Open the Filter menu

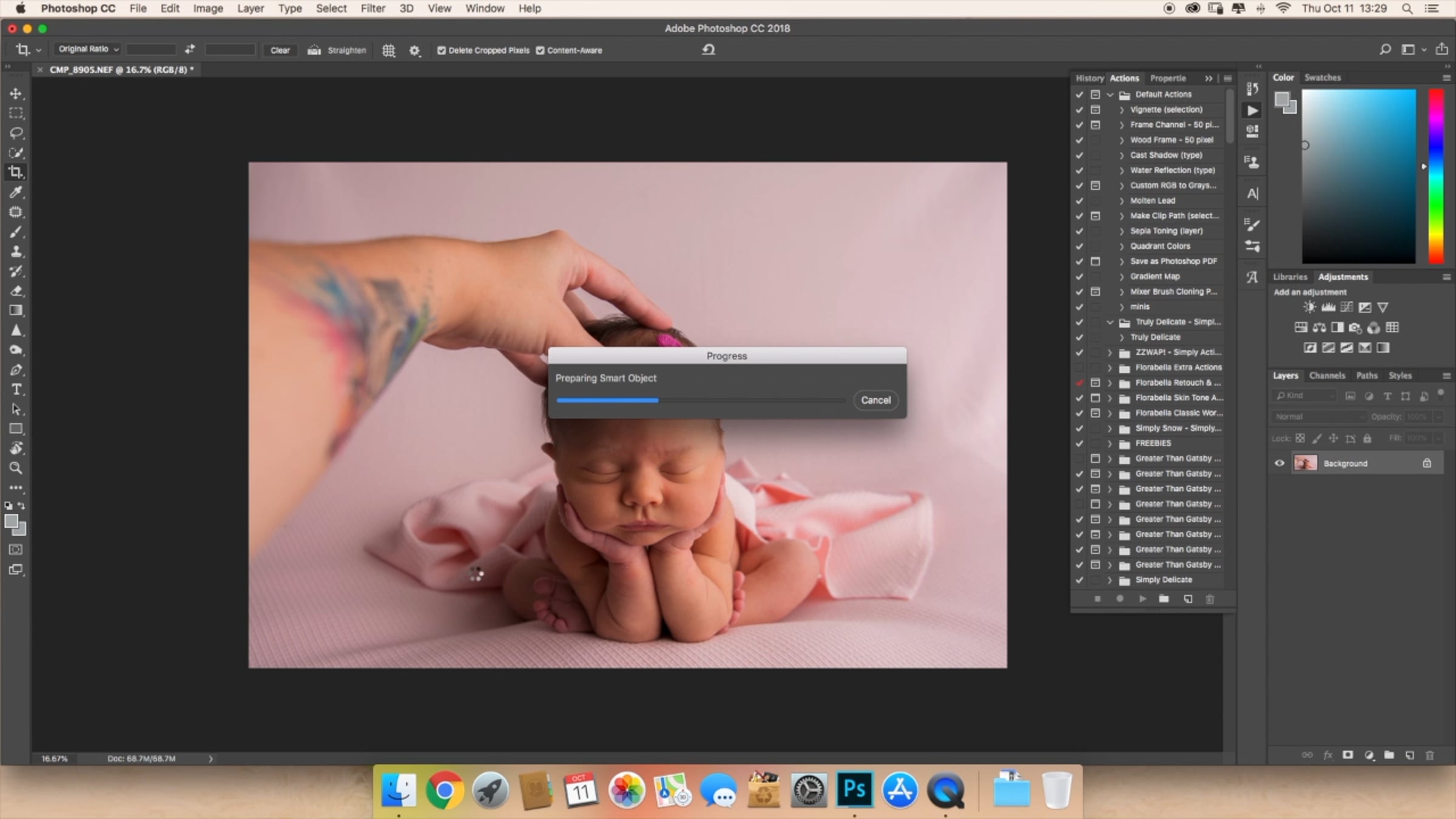click(x=372, y=8)
